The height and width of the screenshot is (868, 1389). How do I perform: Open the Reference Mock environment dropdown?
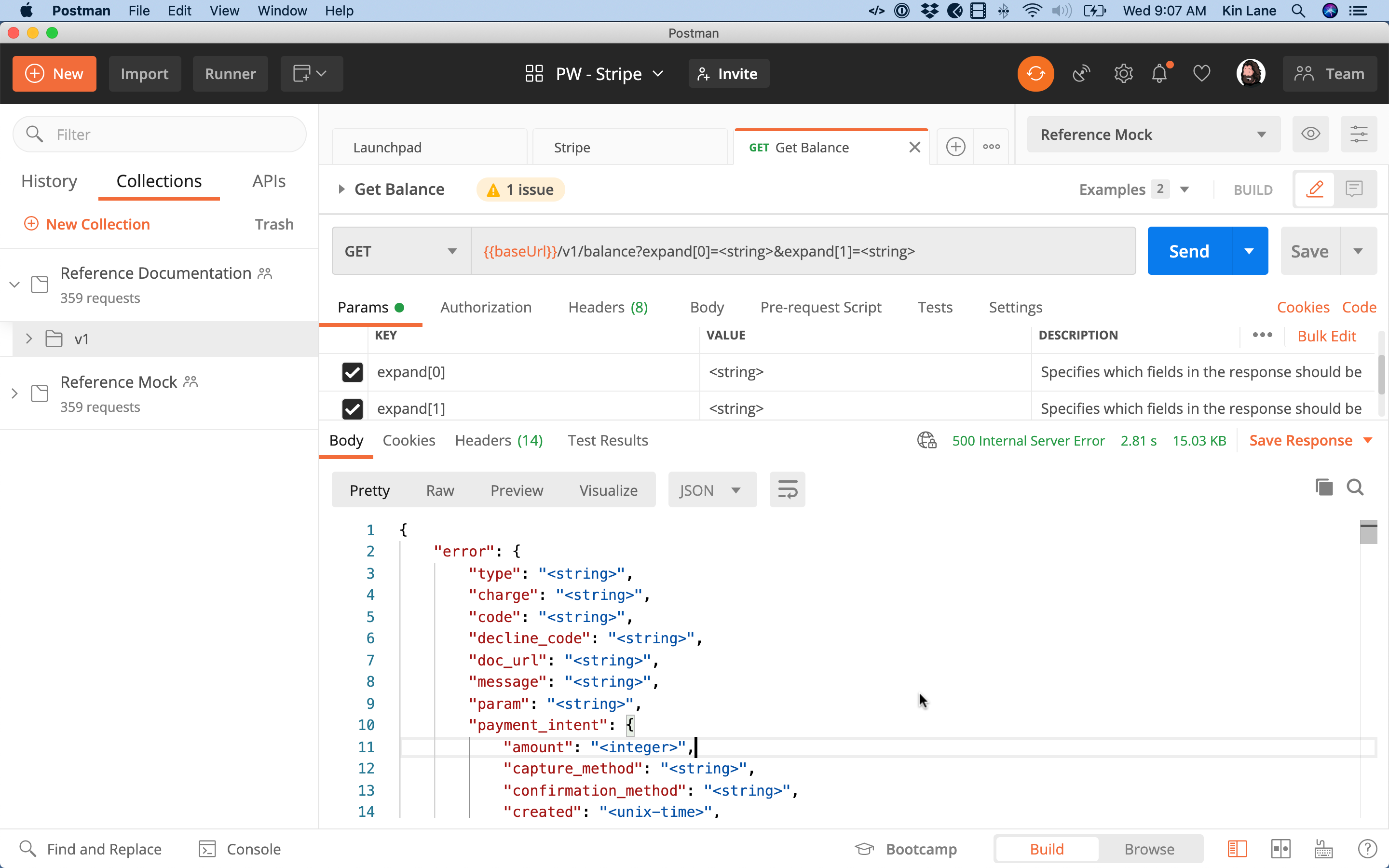click(1154, 135)
